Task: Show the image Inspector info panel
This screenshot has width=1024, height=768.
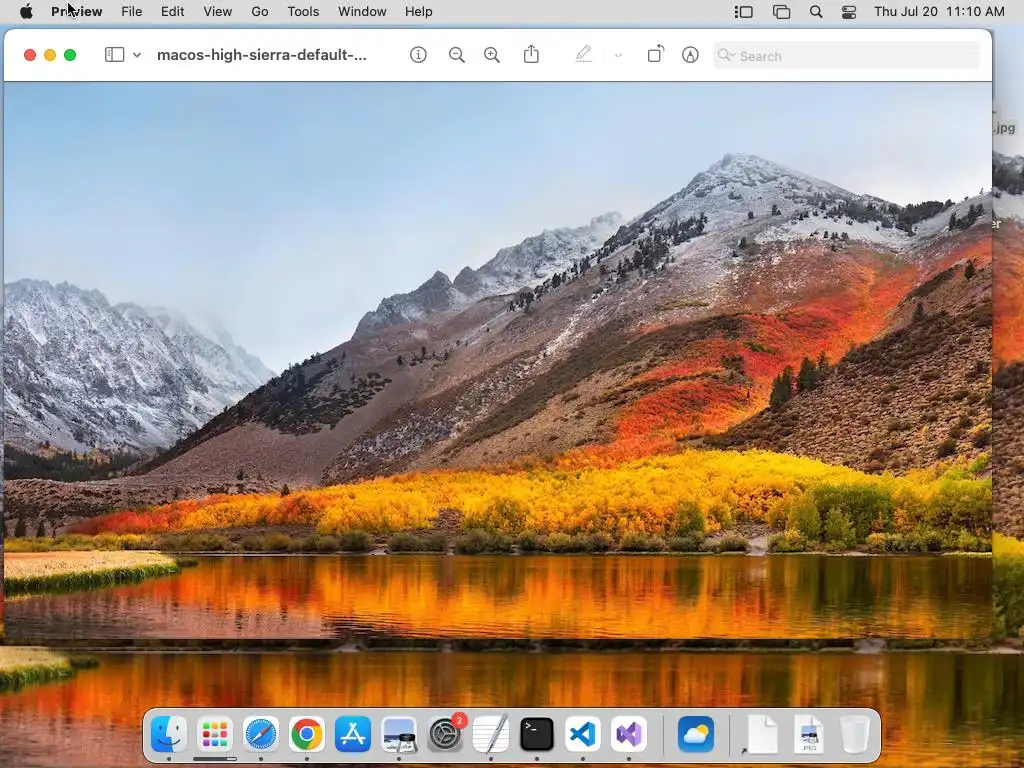Action: pos(418,55)
